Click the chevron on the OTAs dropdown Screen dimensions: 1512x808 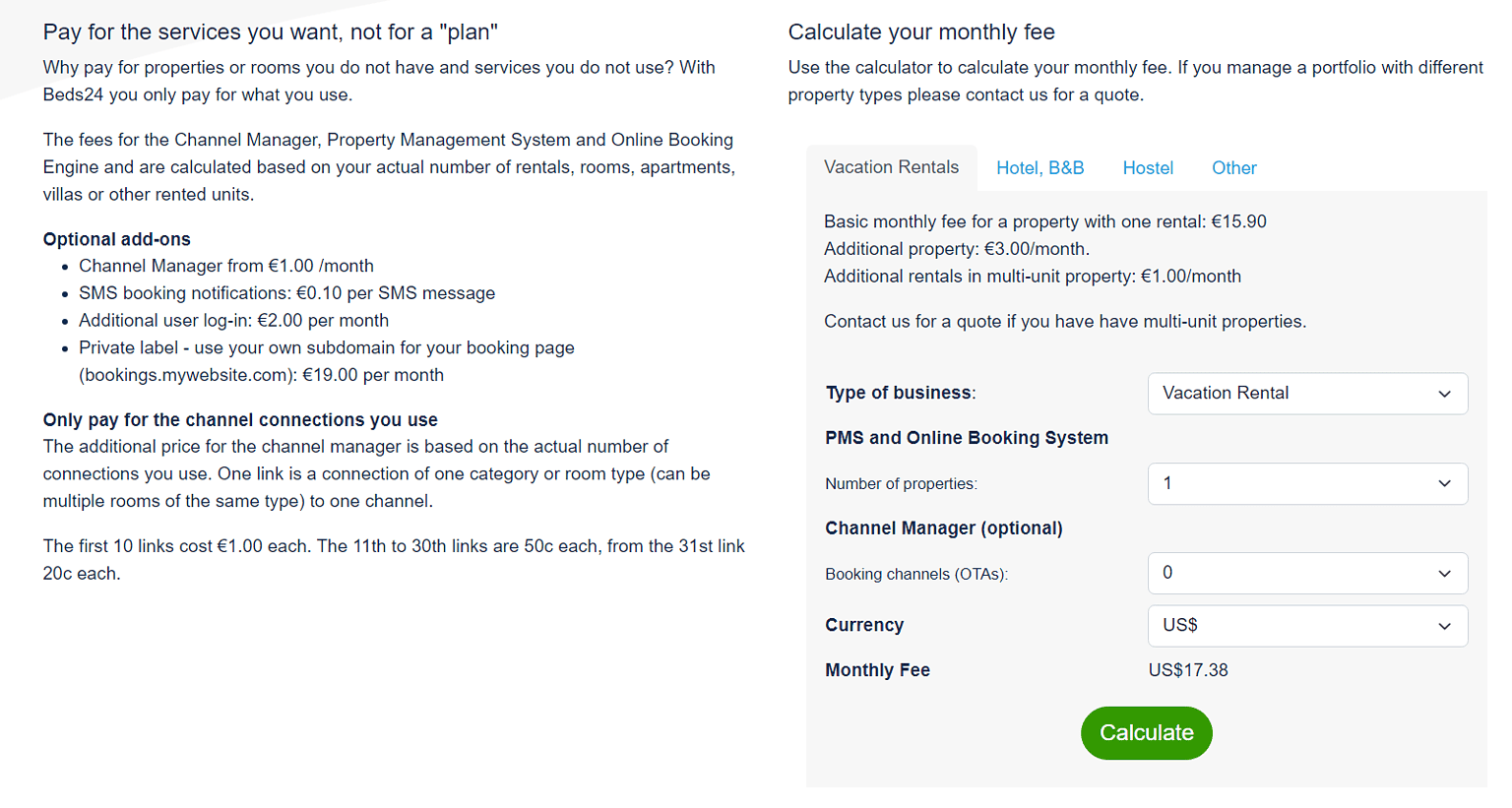pyautogui.click(x=1446, y=573)
